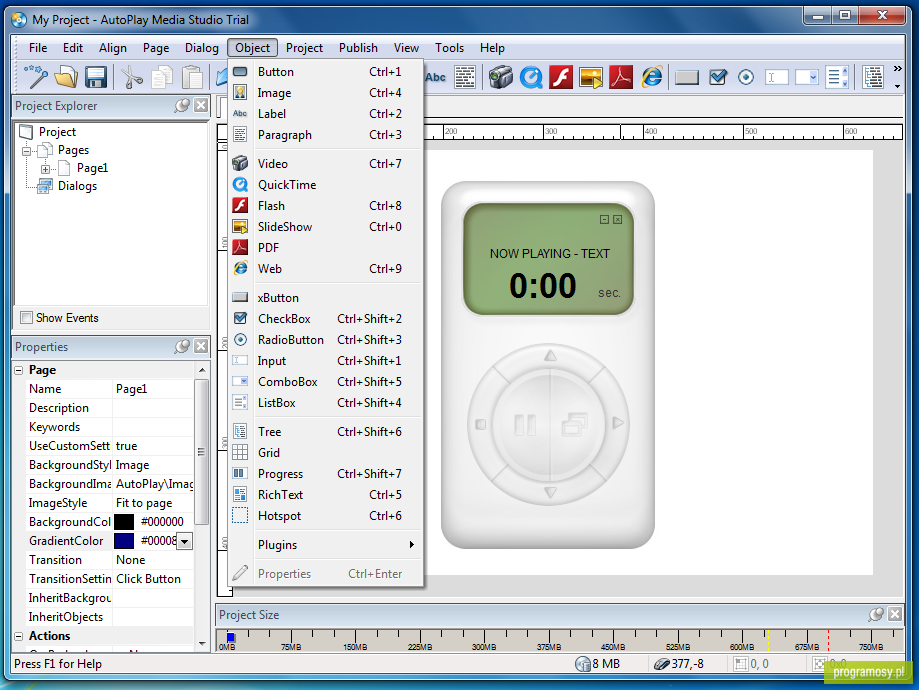This screenshot has height=690, width=919.
Task: Click the Paragraph object toolbar icon
Action: click(x=465, y=77)
